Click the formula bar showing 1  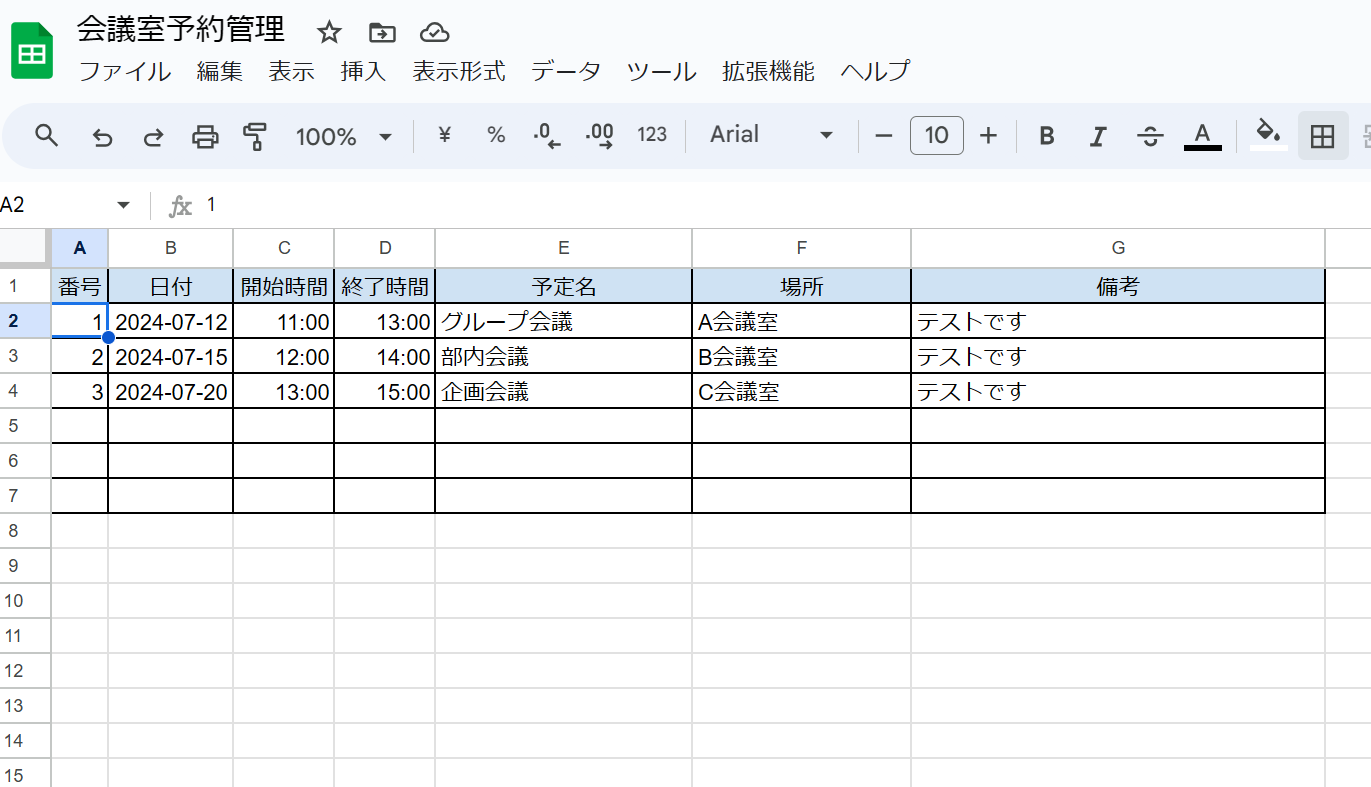pos(780,205)
